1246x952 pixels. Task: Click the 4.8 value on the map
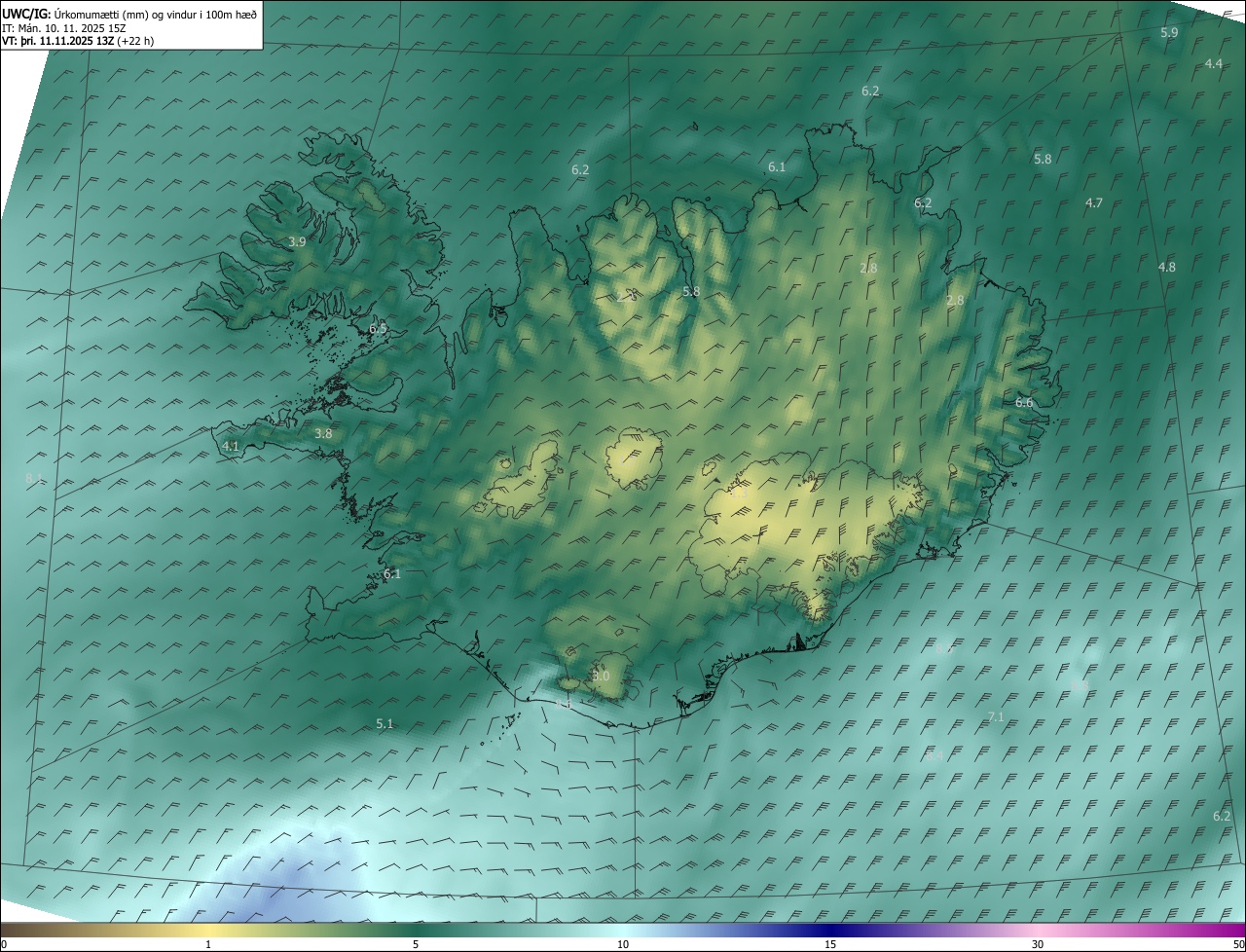1166,267
